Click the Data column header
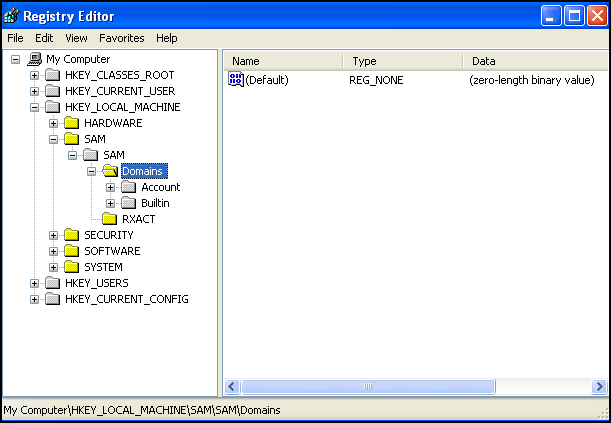 tap(536, 61)
